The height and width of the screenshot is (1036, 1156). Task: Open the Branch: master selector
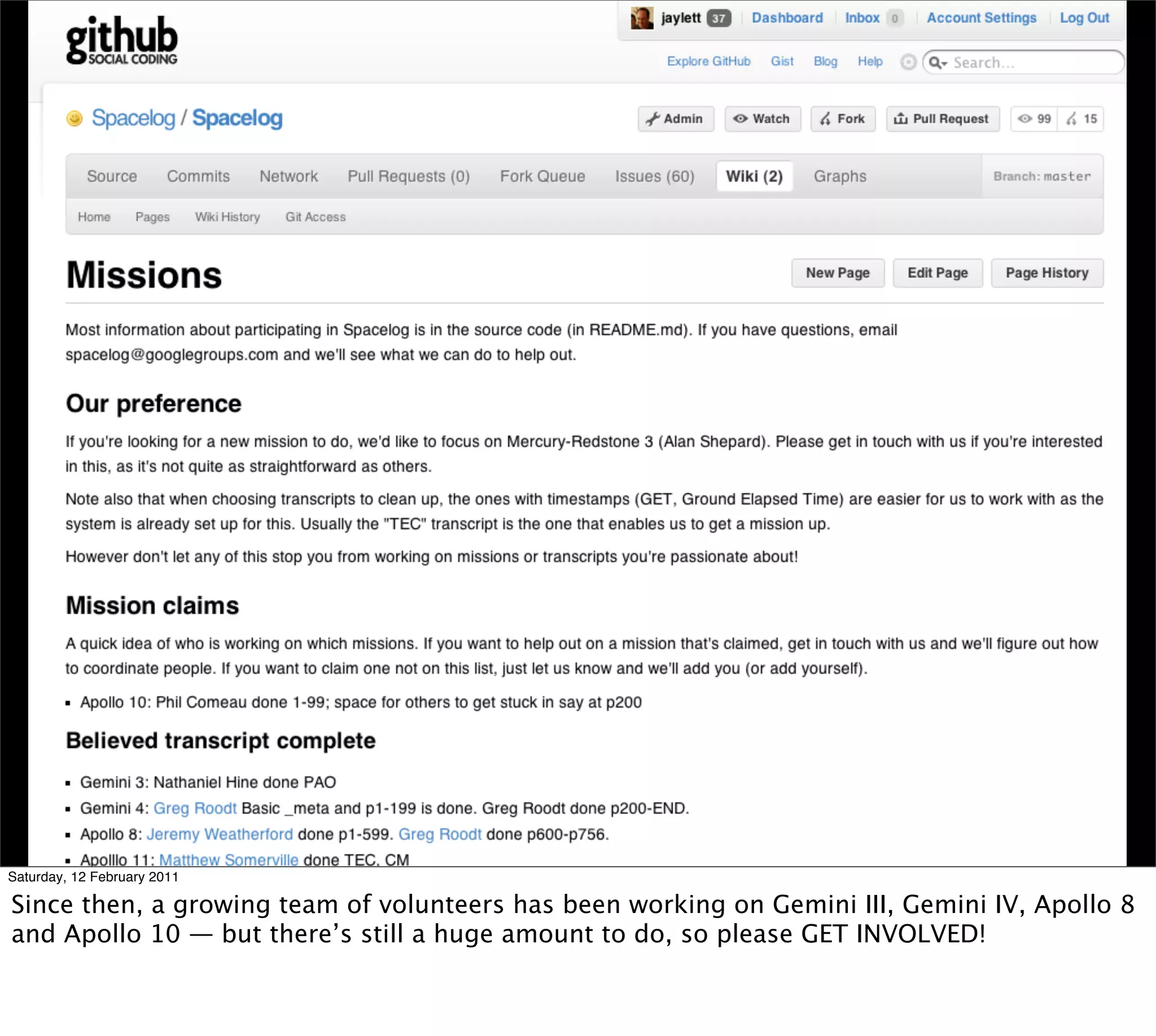click(x=1042, y=177)
